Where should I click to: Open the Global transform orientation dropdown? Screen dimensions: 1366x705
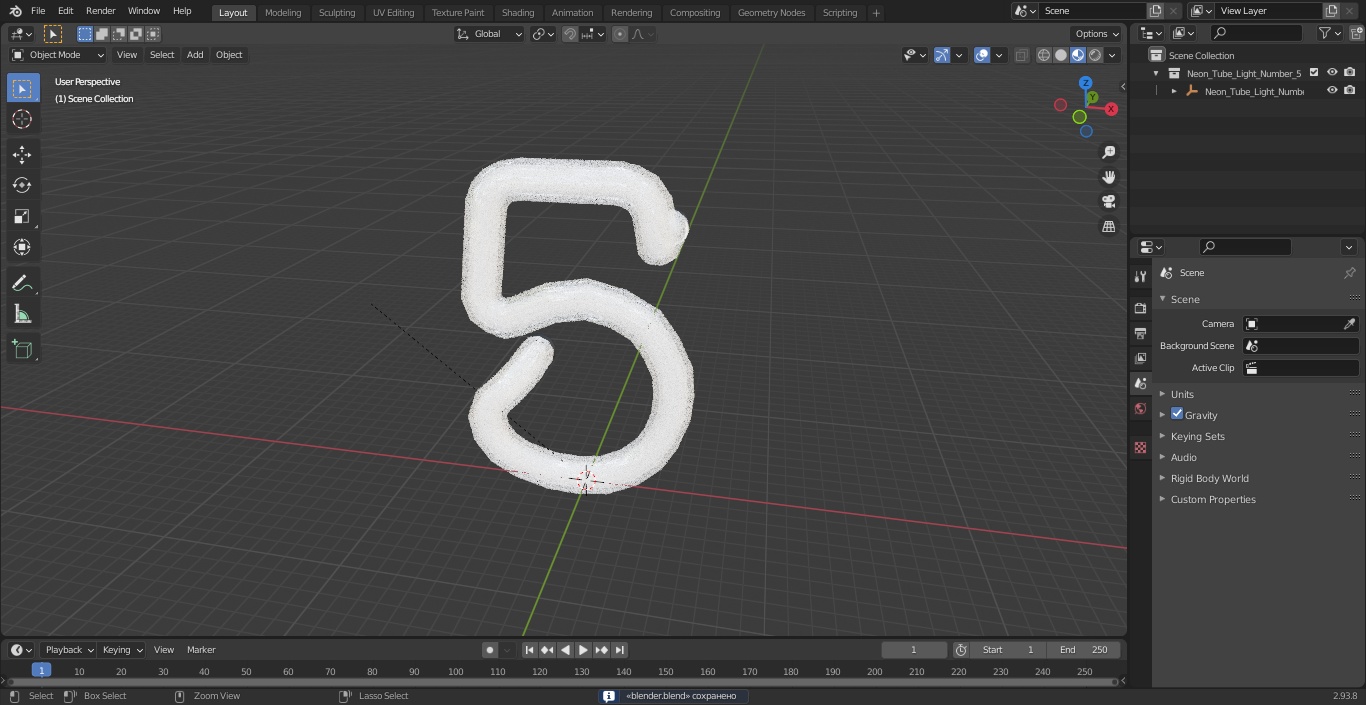coord(490,34)
